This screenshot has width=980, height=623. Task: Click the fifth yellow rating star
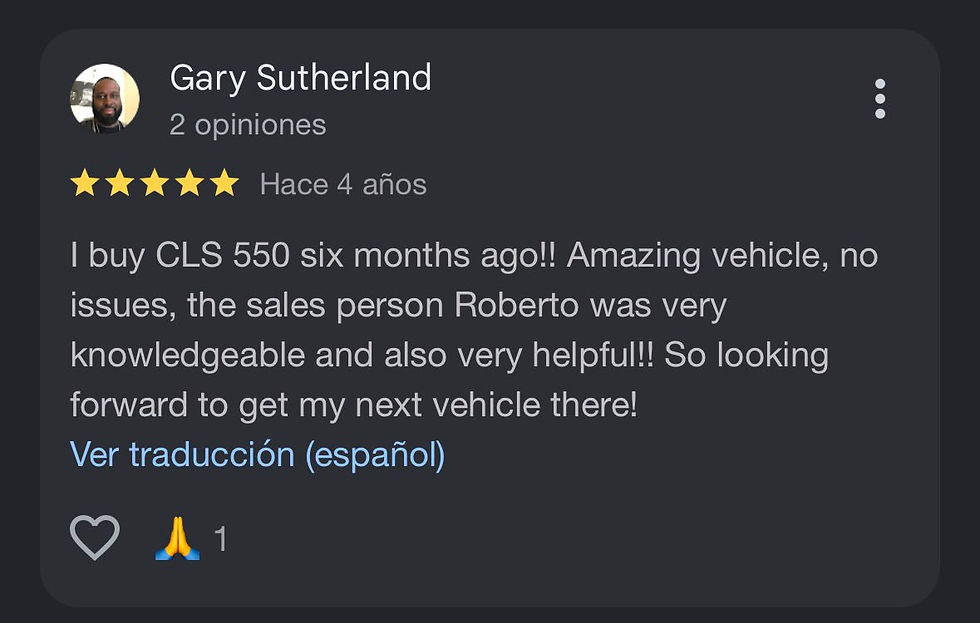tap(224, 183)
